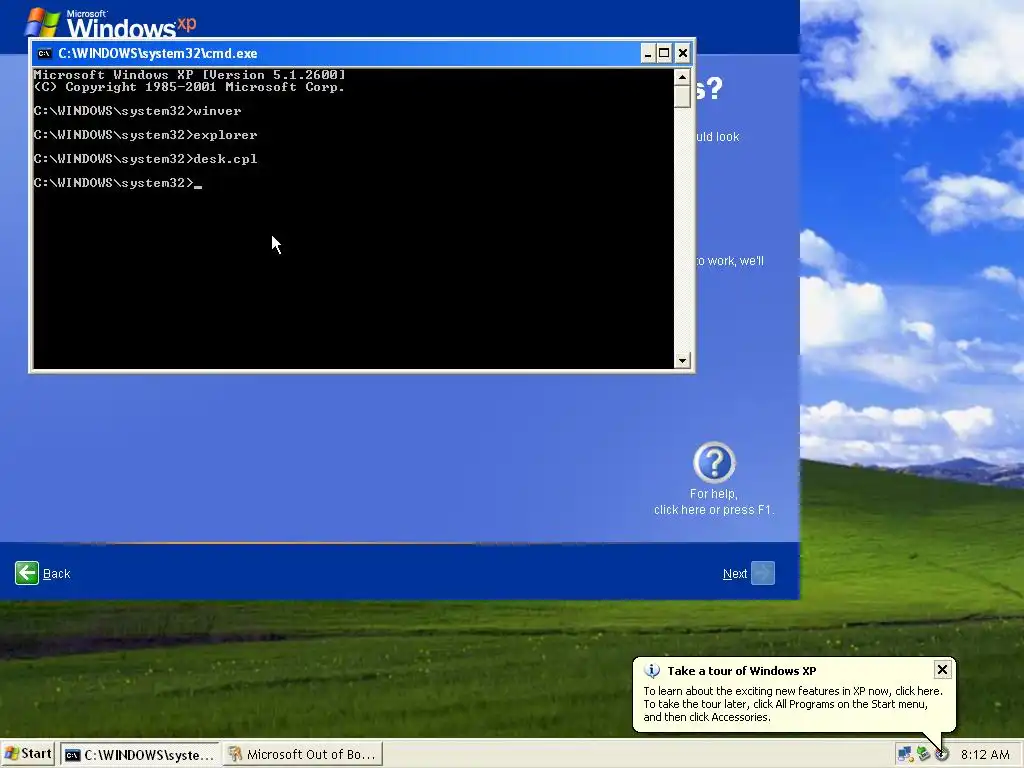Click the 'desk.cpl' command line in cmd
Viewport: 1024px width, 768px height.
click(146, 159)
